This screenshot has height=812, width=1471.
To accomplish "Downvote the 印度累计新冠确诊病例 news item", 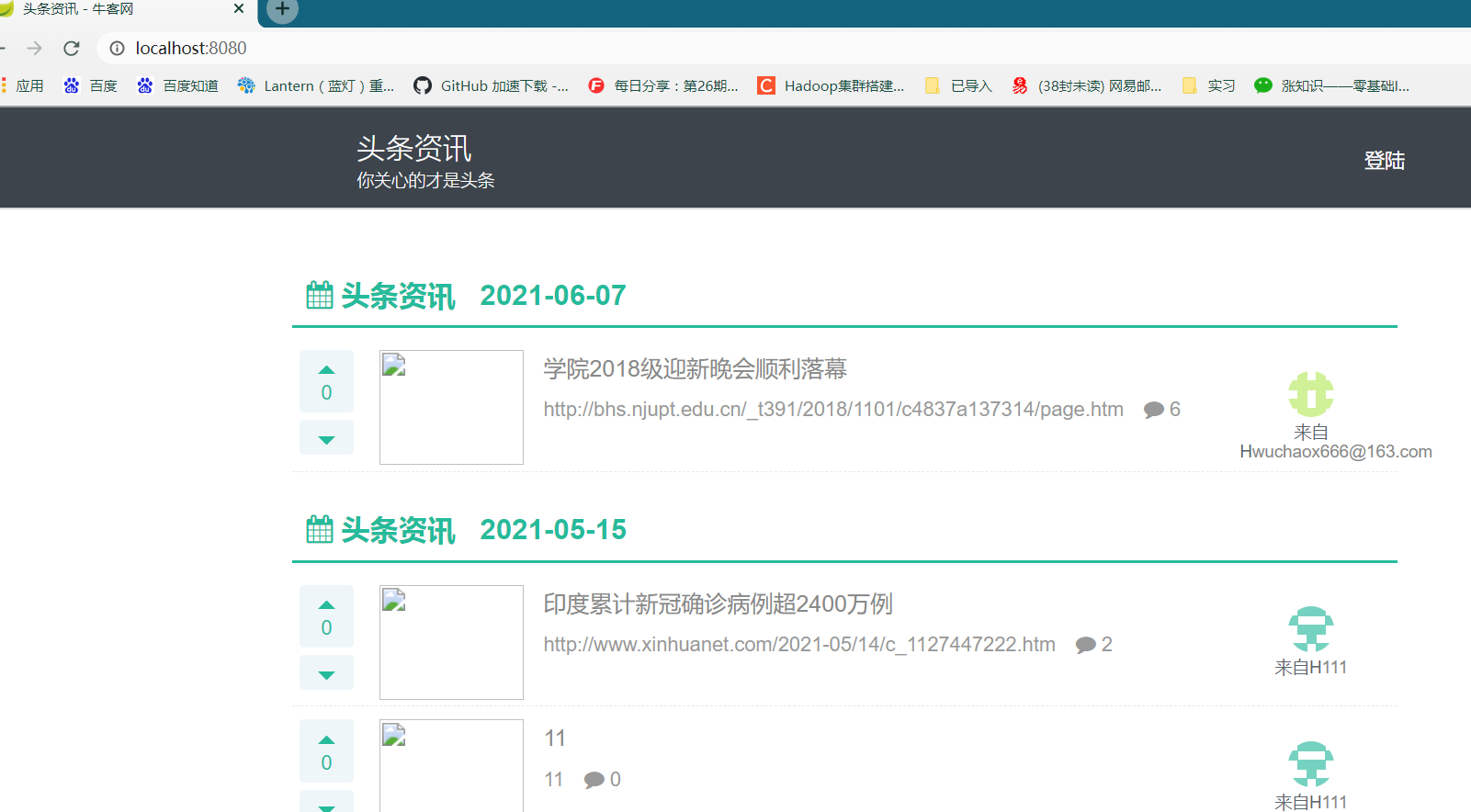I will 326,674.
